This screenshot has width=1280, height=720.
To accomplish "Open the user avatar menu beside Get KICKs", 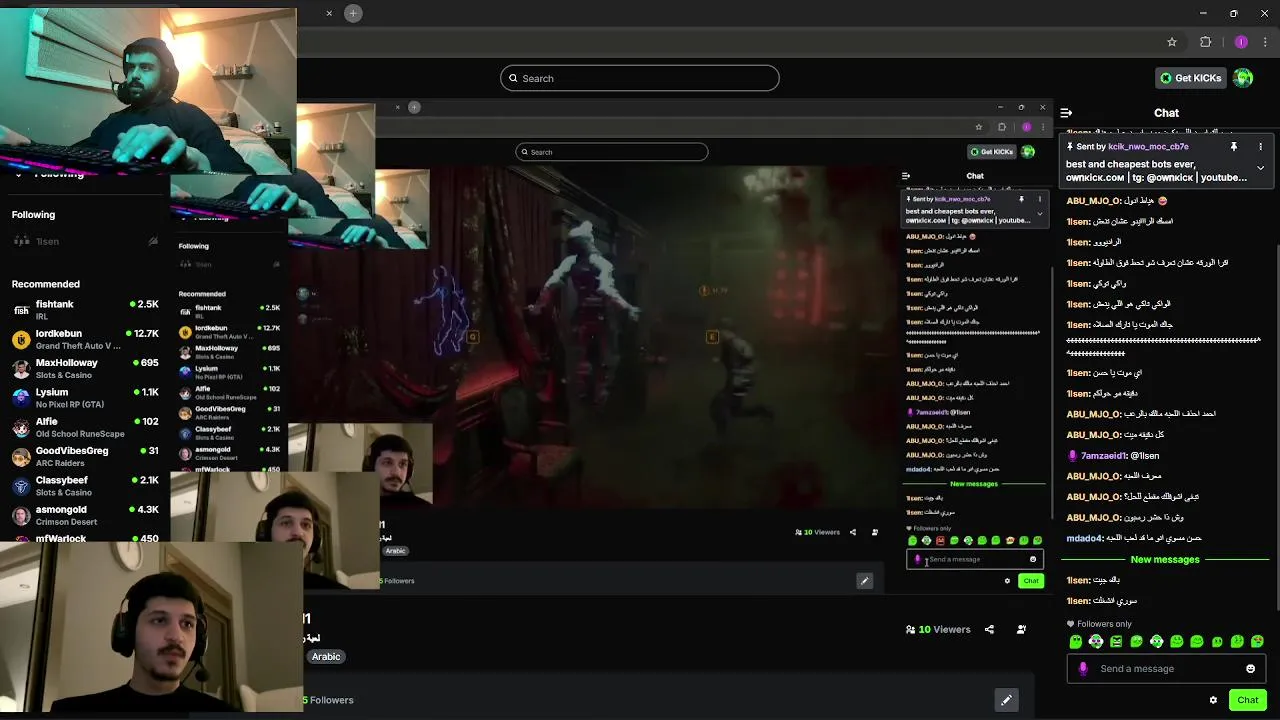I will tap(1243, 78).
